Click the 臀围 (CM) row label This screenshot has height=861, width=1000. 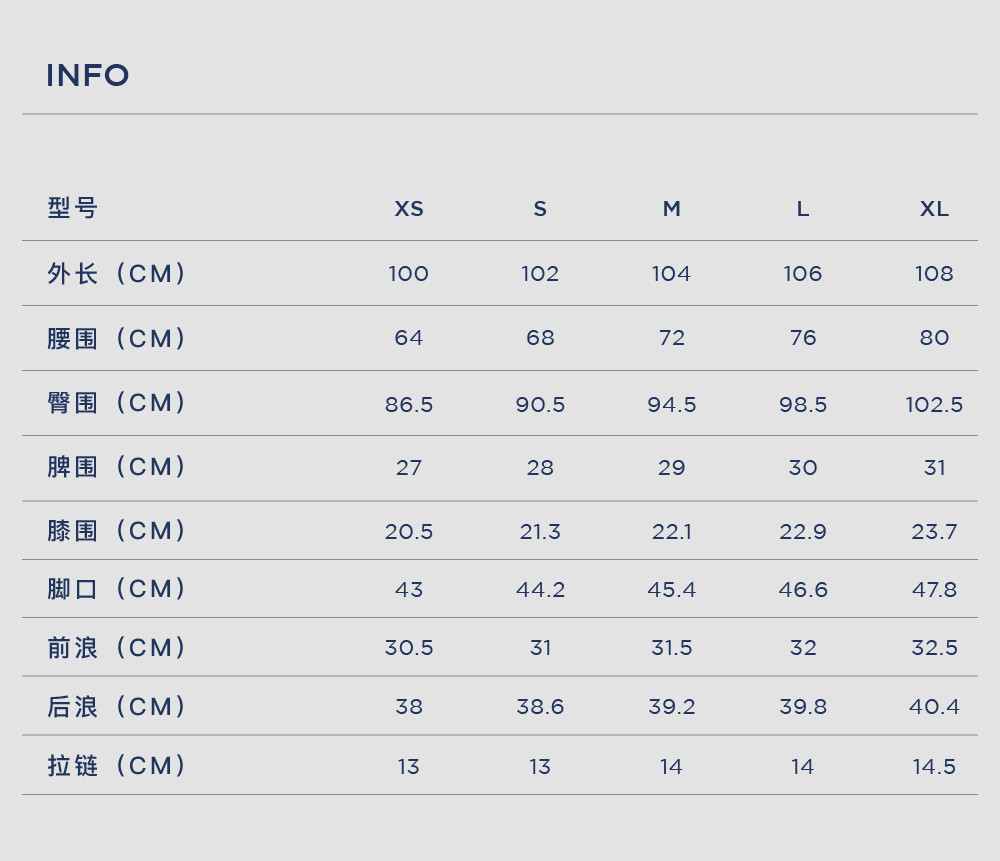[117, 403]
